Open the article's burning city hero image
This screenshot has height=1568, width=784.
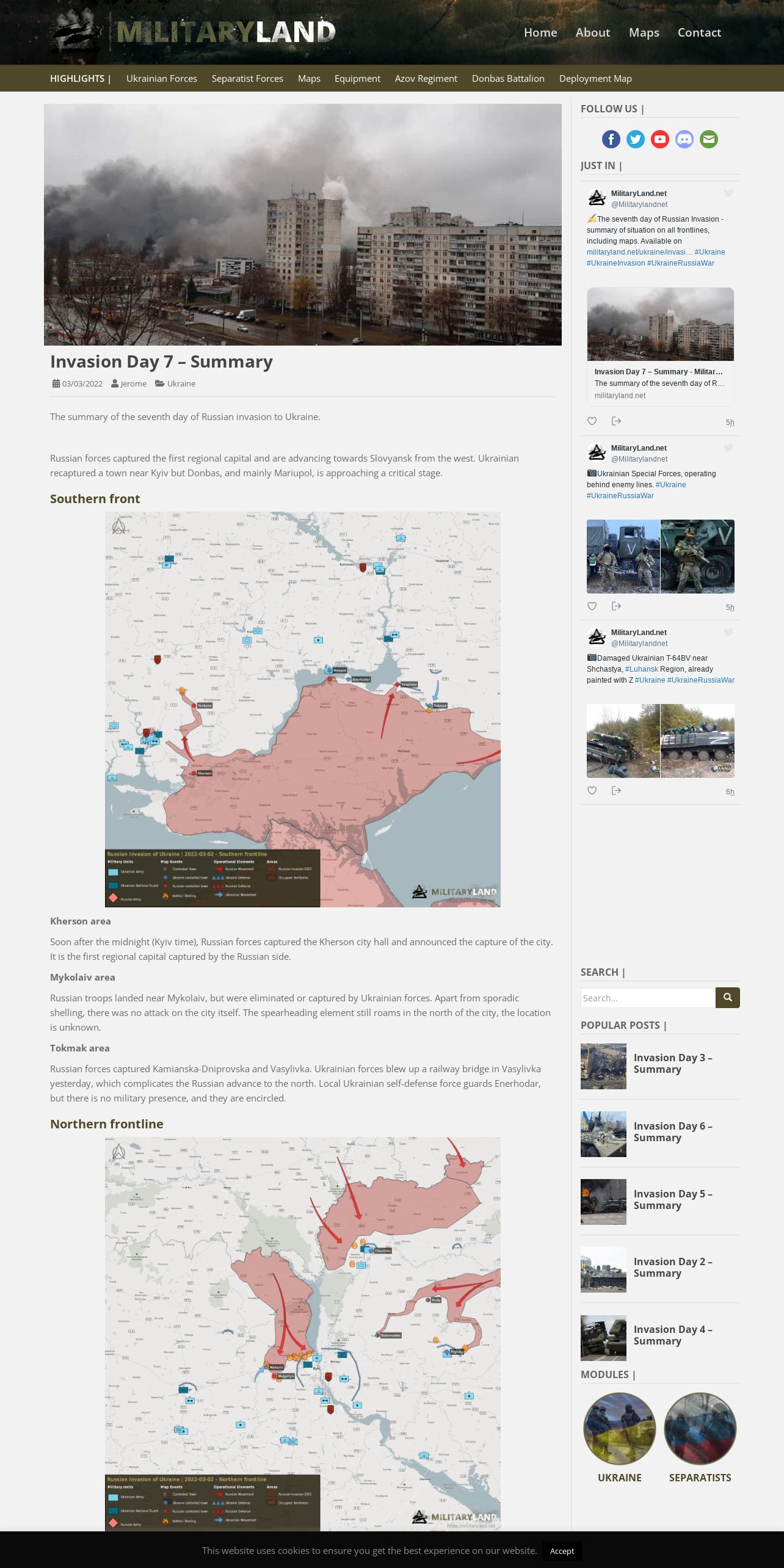(x=303, y=225)
